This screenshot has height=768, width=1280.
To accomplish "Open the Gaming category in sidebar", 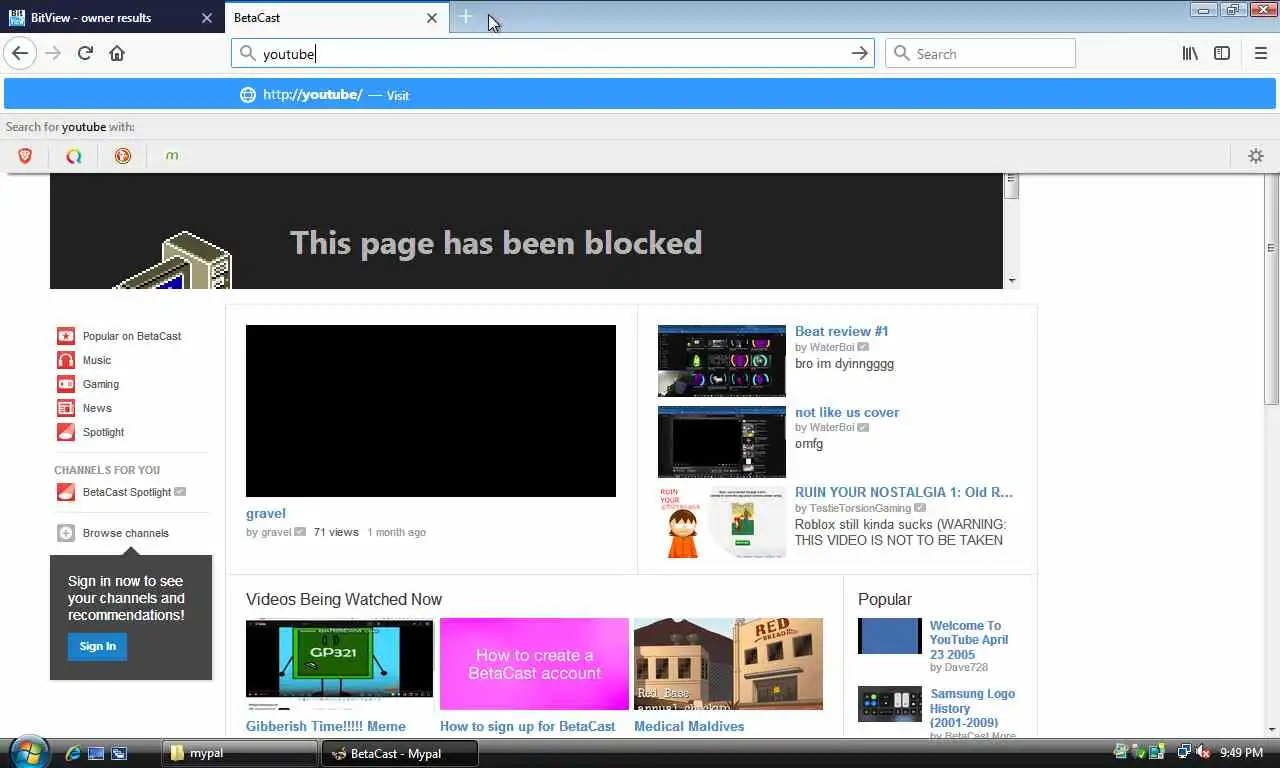I will (101, 384).
